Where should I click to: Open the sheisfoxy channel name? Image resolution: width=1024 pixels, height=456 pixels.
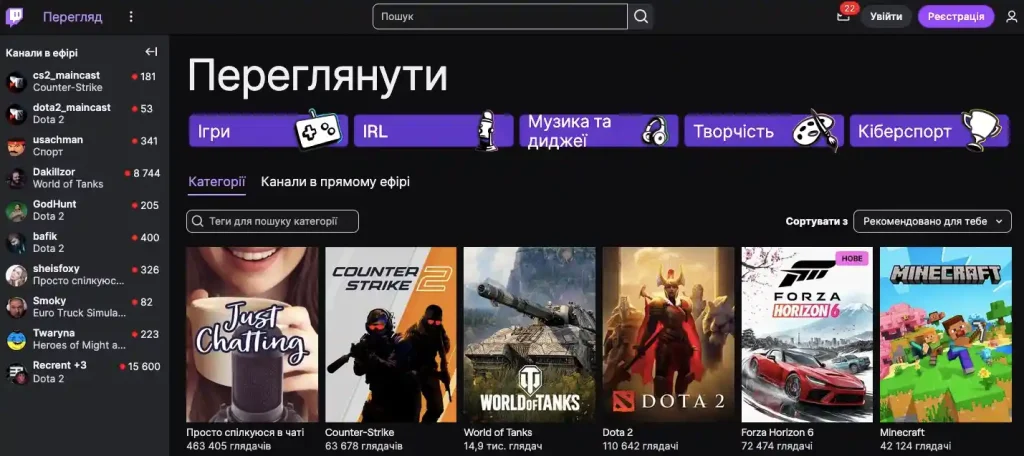[56, 269]
